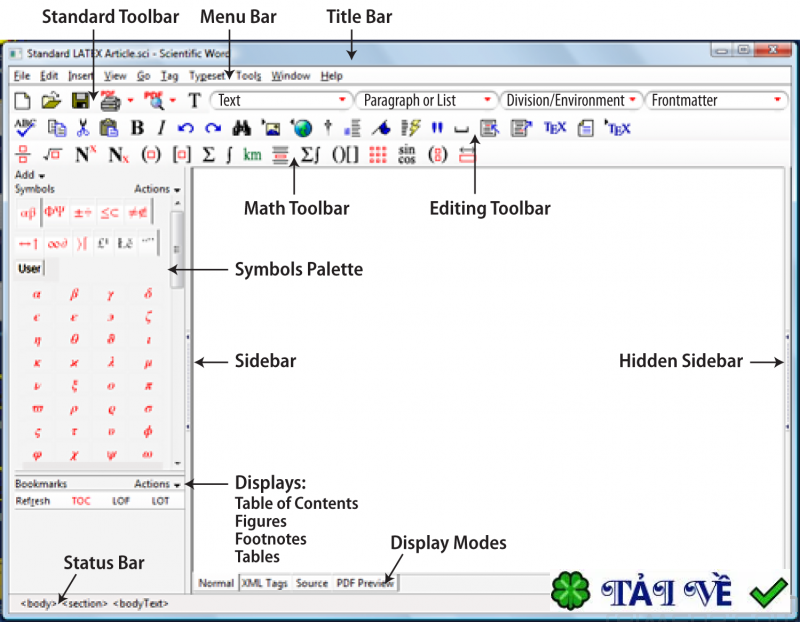Insert a summation sigma symbol
Viewport: 800px width, 622px height.
click(208, 154)
